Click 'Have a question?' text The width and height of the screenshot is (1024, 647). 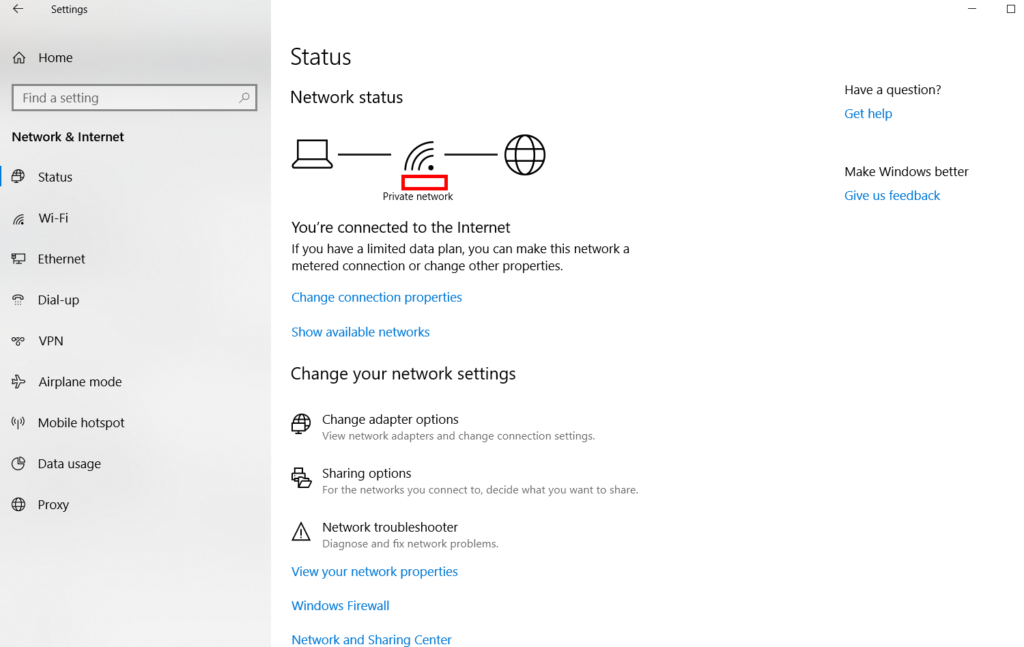[892, 89]
